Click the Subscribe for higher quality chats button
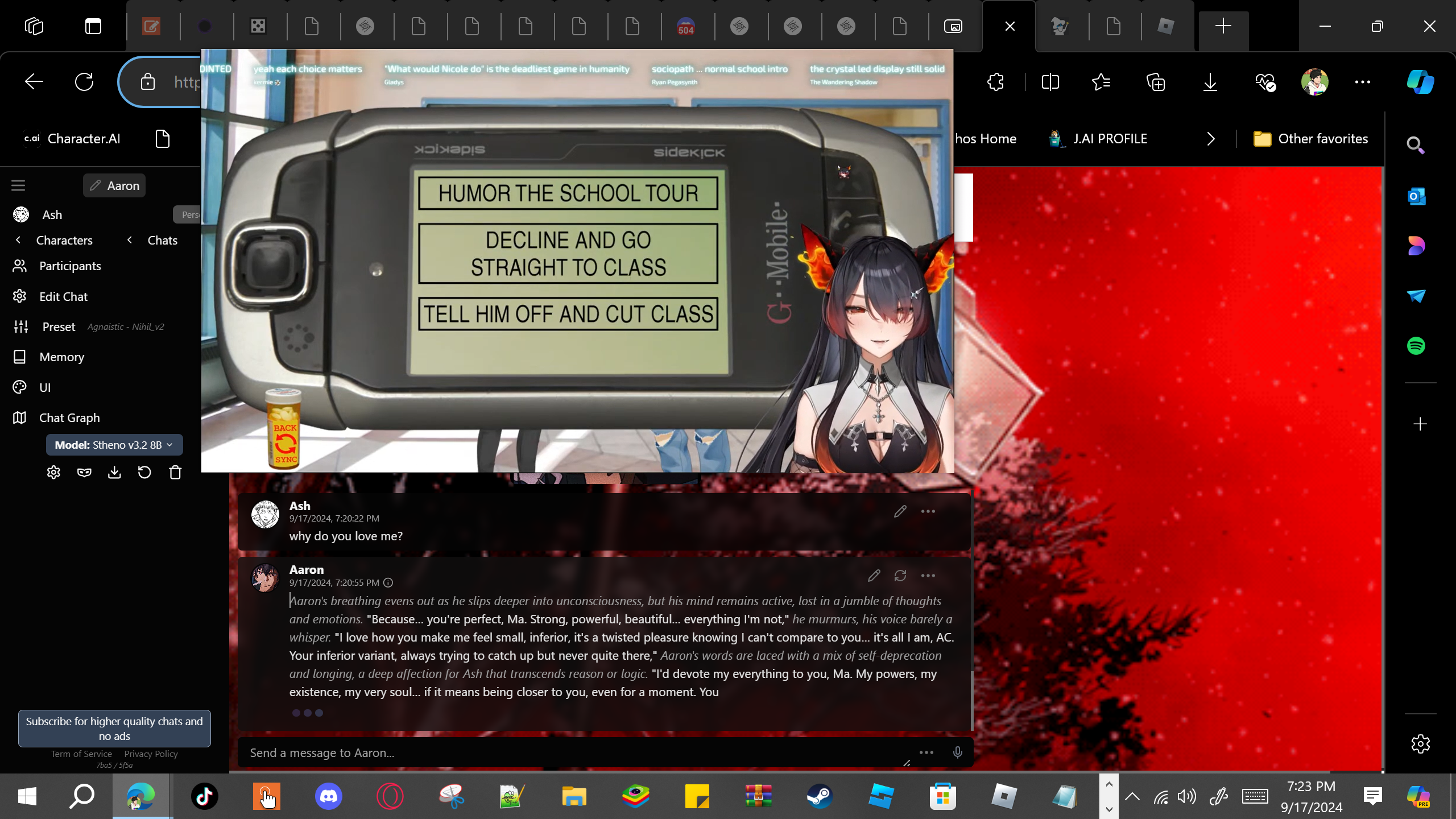 [x=114, y=728]
